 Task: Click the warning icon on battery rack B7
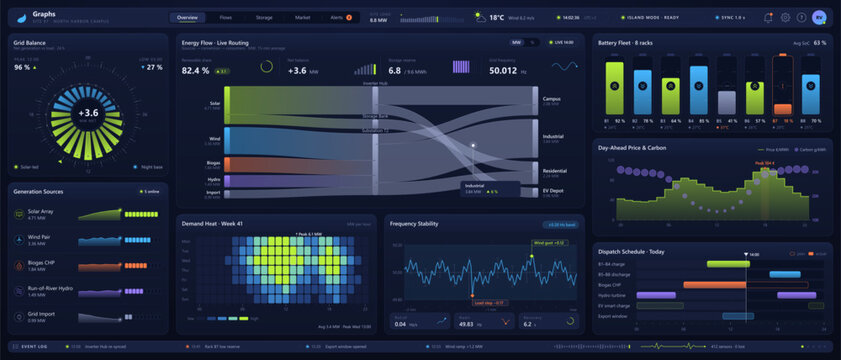[783, 86]
